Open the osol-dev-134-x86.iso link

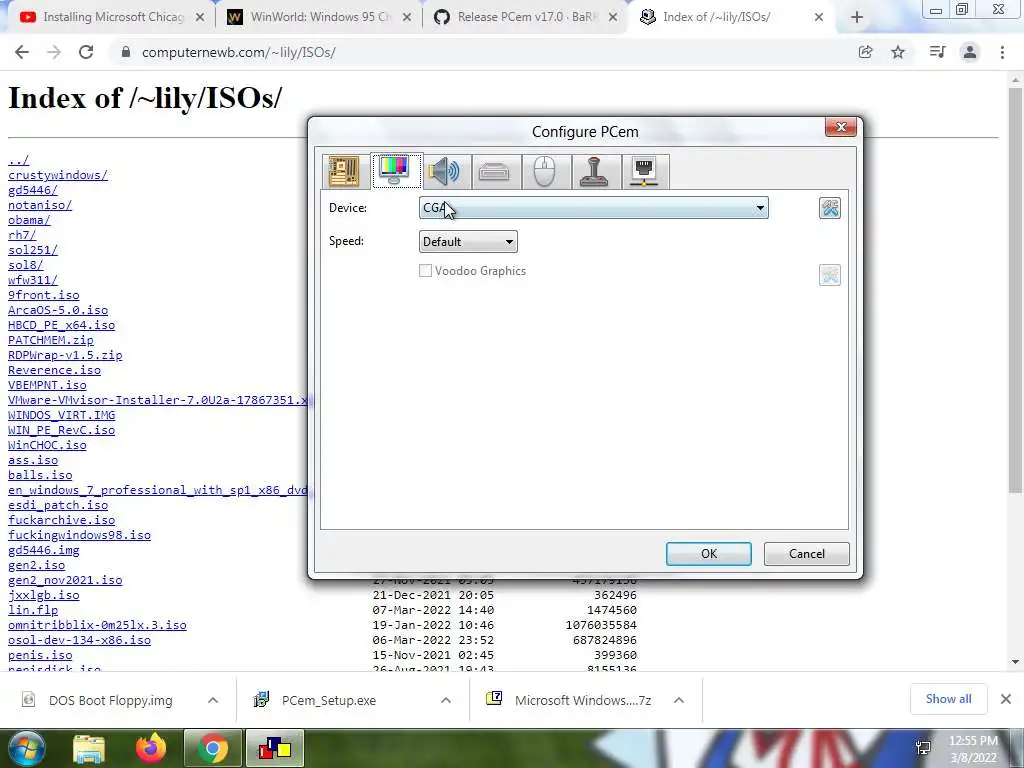(x=79, y=640)
